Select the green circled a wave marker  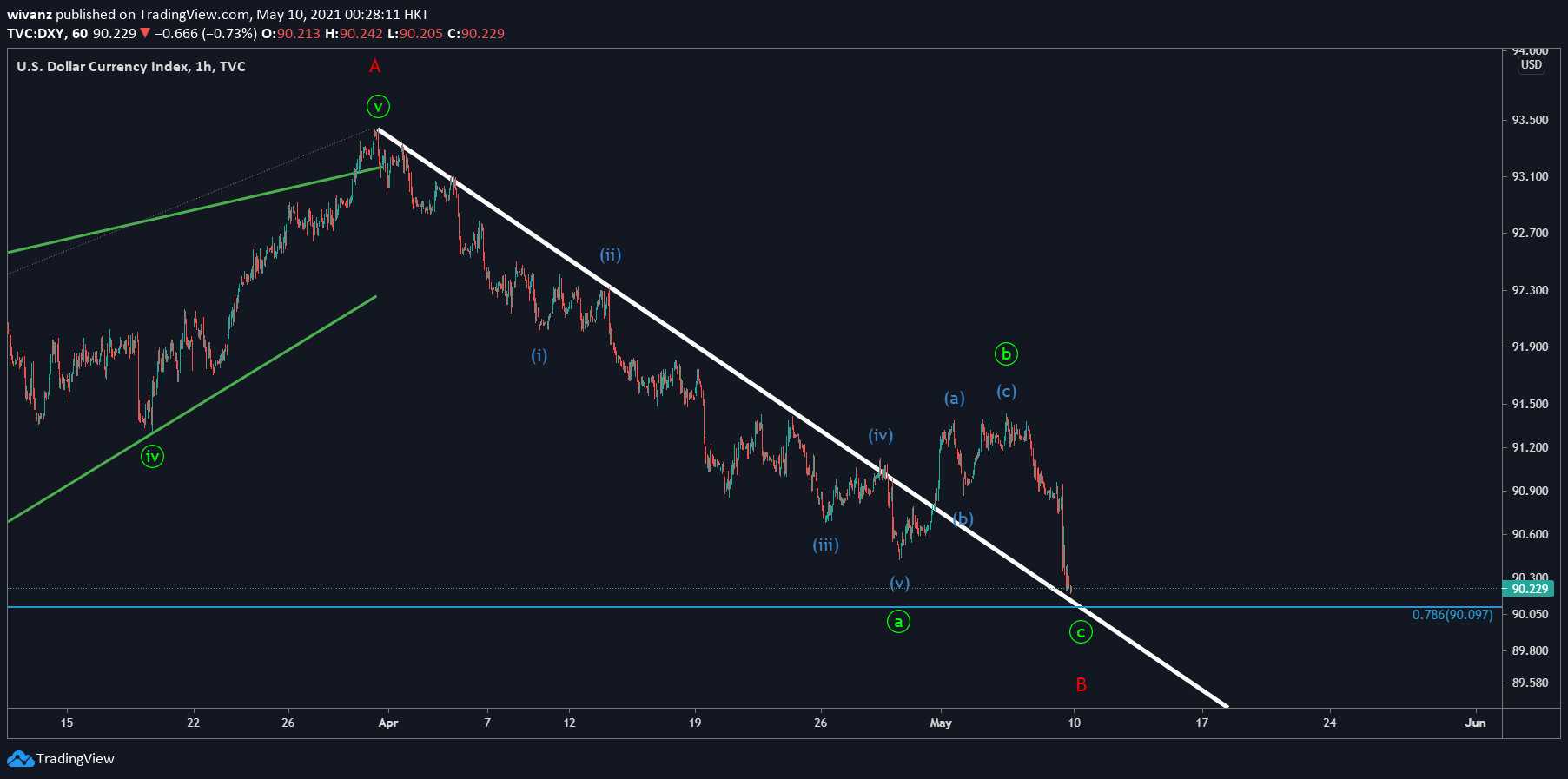pyautogui.click(x=898, y=622)
